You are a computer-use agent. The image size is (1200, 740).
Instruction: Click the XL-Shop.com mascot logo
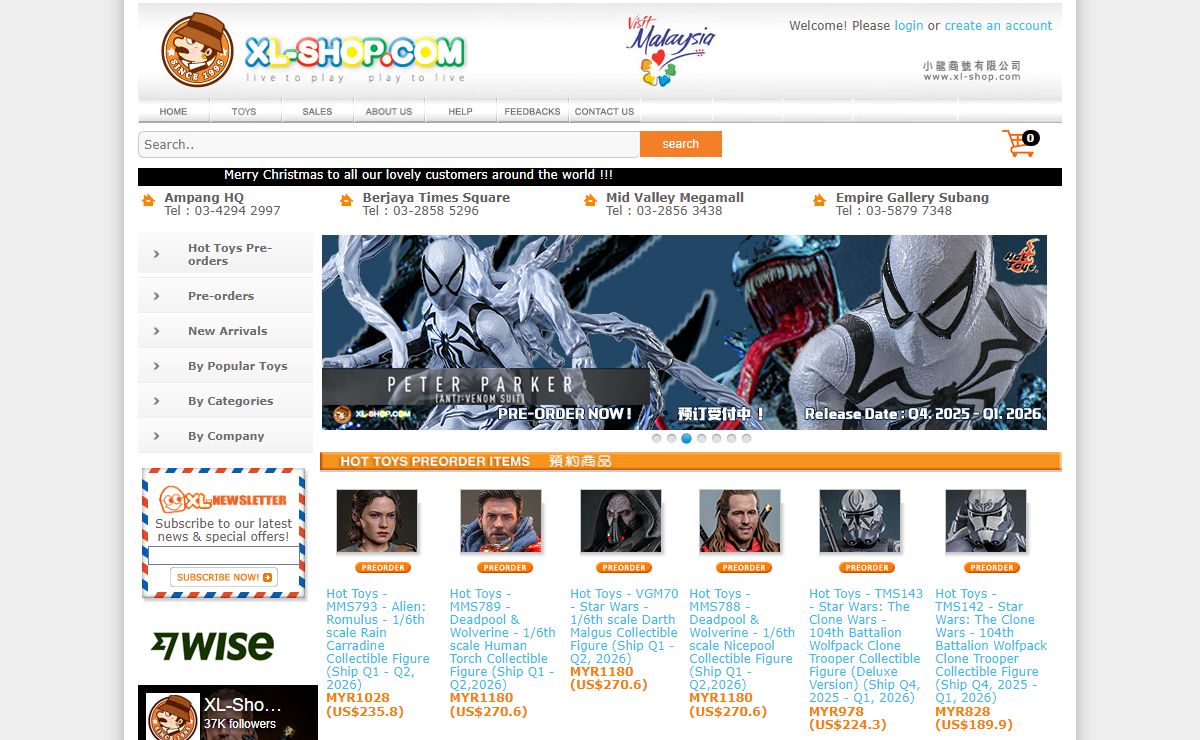pyautogui.click(x=197, y=50)
